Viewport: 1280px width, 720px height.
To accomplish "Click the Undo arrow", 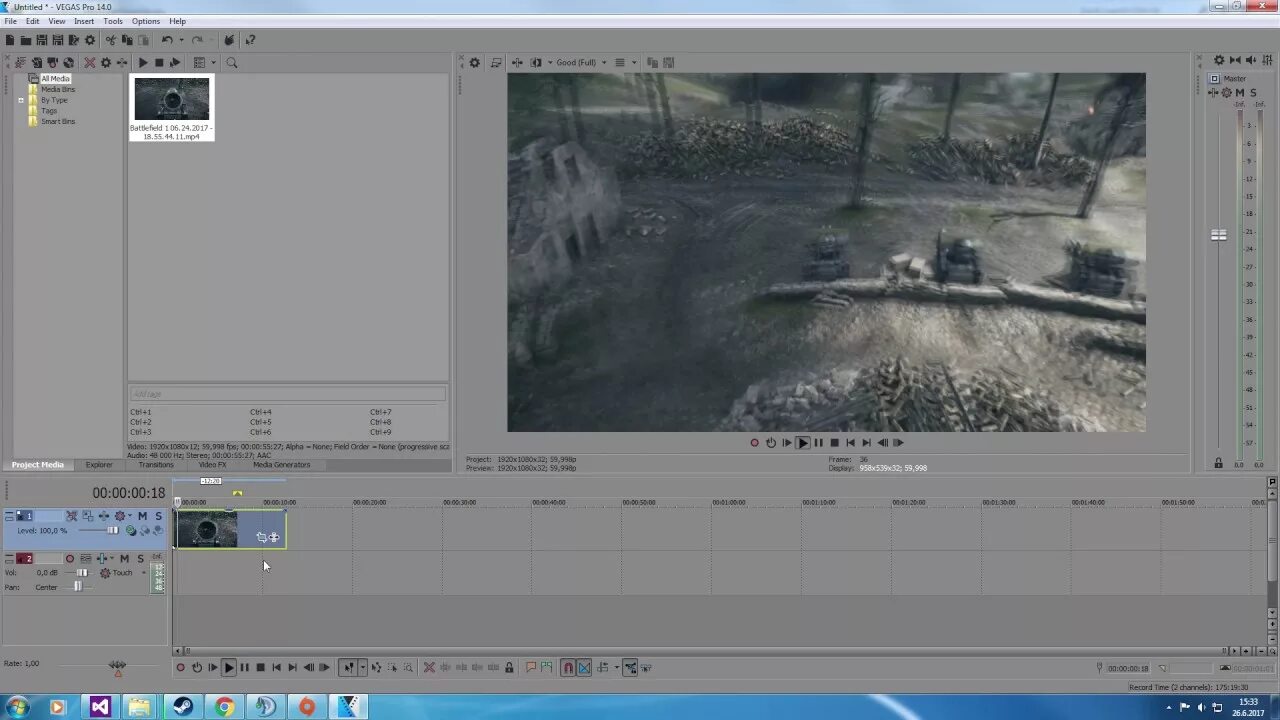I will (x=167, y=40).
